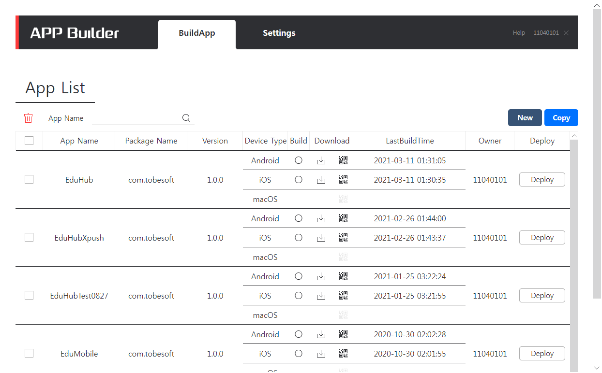This screenshot has width=602, height=373.
Task: Start the Android build for EduHub
Action: pos(298,160)
